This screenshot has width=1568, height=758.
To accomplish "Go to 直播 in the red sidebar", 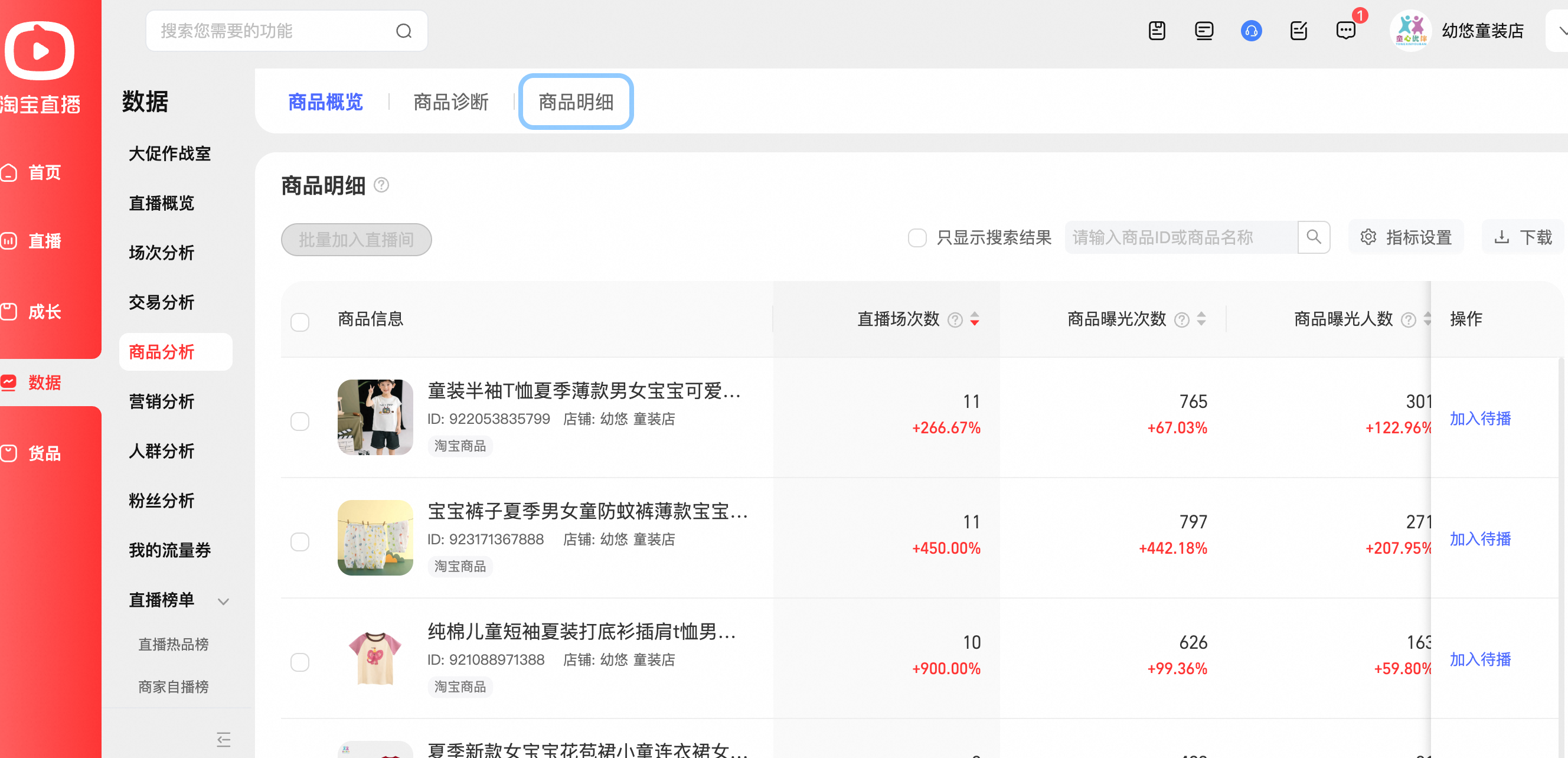I will click(32, 241).
